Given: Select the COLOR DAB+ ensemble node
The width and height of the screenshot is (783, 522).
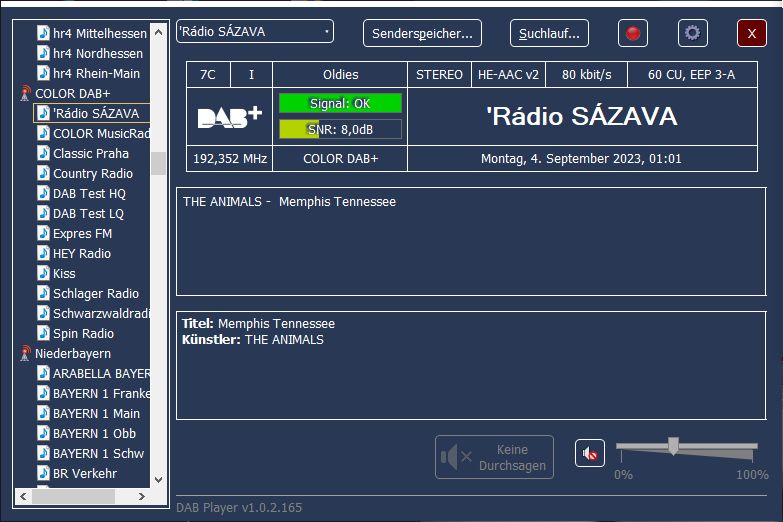Looking at the screenshot, I should click(x=72, y=93).
